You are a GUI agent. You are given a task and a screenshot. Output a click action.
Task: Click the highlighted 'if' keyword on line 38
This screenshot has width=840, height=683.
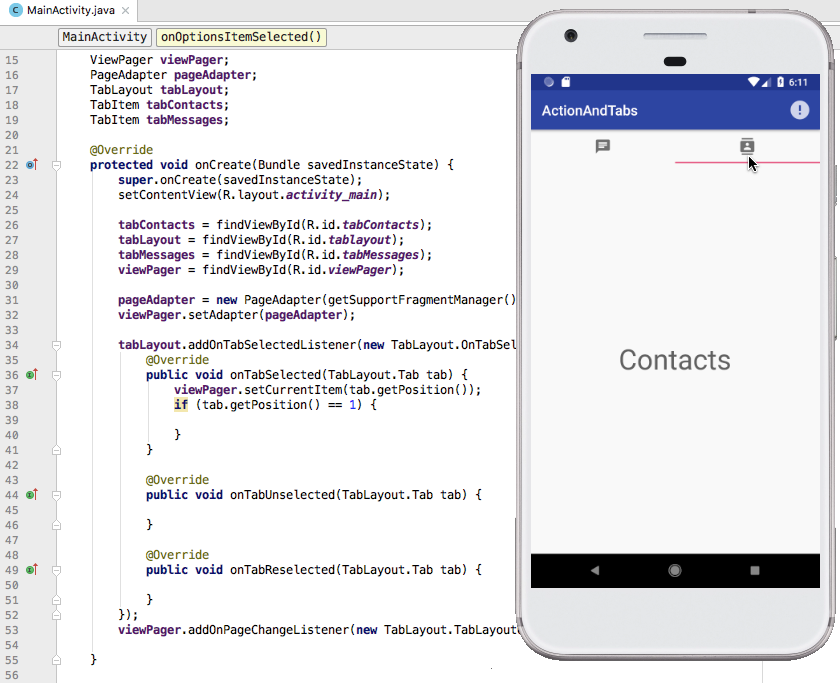(x=181, y=404)
